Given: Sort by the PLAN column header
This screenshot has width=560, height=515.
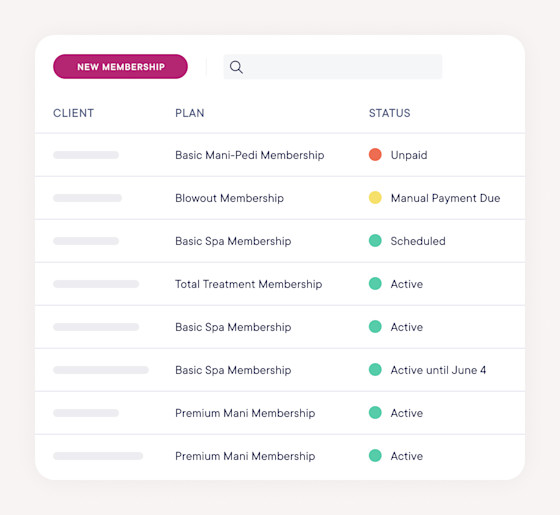Looking at the screenshot, I should point(190,113).
